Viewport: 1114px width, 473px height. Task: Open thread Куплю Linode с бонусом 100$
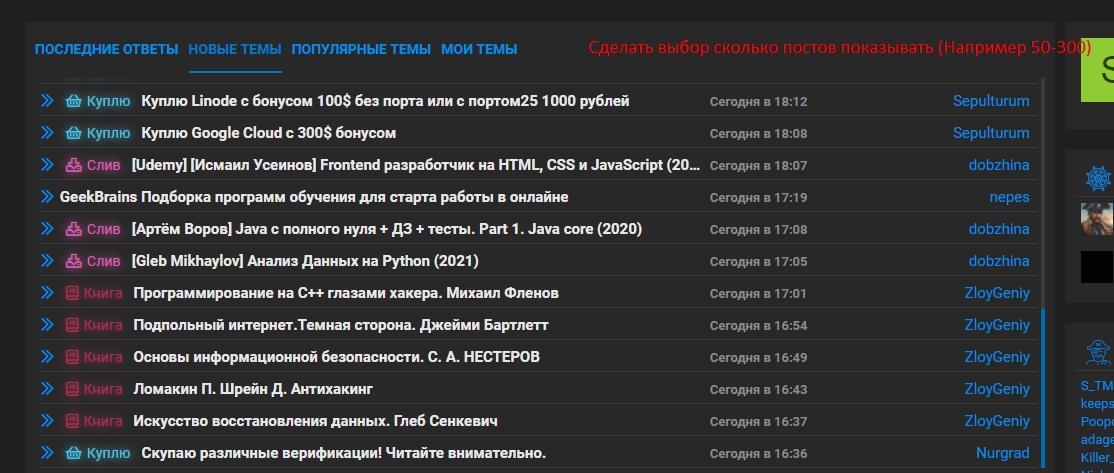pyautogui.click(x=385, y=101)
